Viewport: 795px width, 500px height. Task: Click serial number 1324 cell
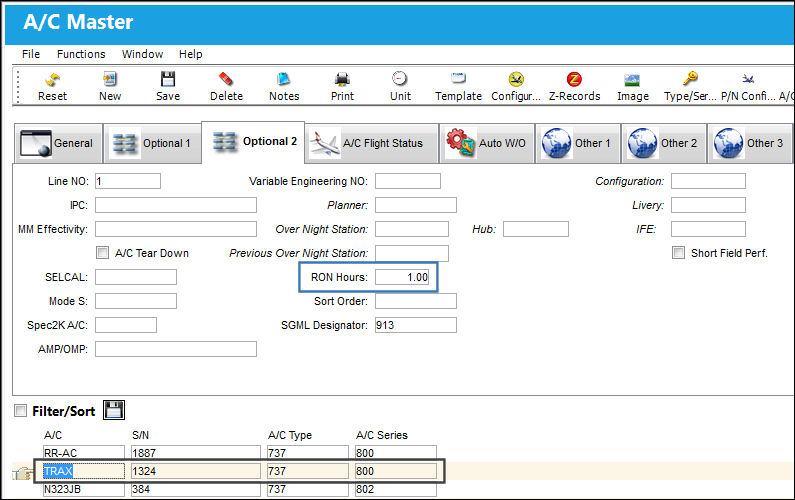coord(196,471)
